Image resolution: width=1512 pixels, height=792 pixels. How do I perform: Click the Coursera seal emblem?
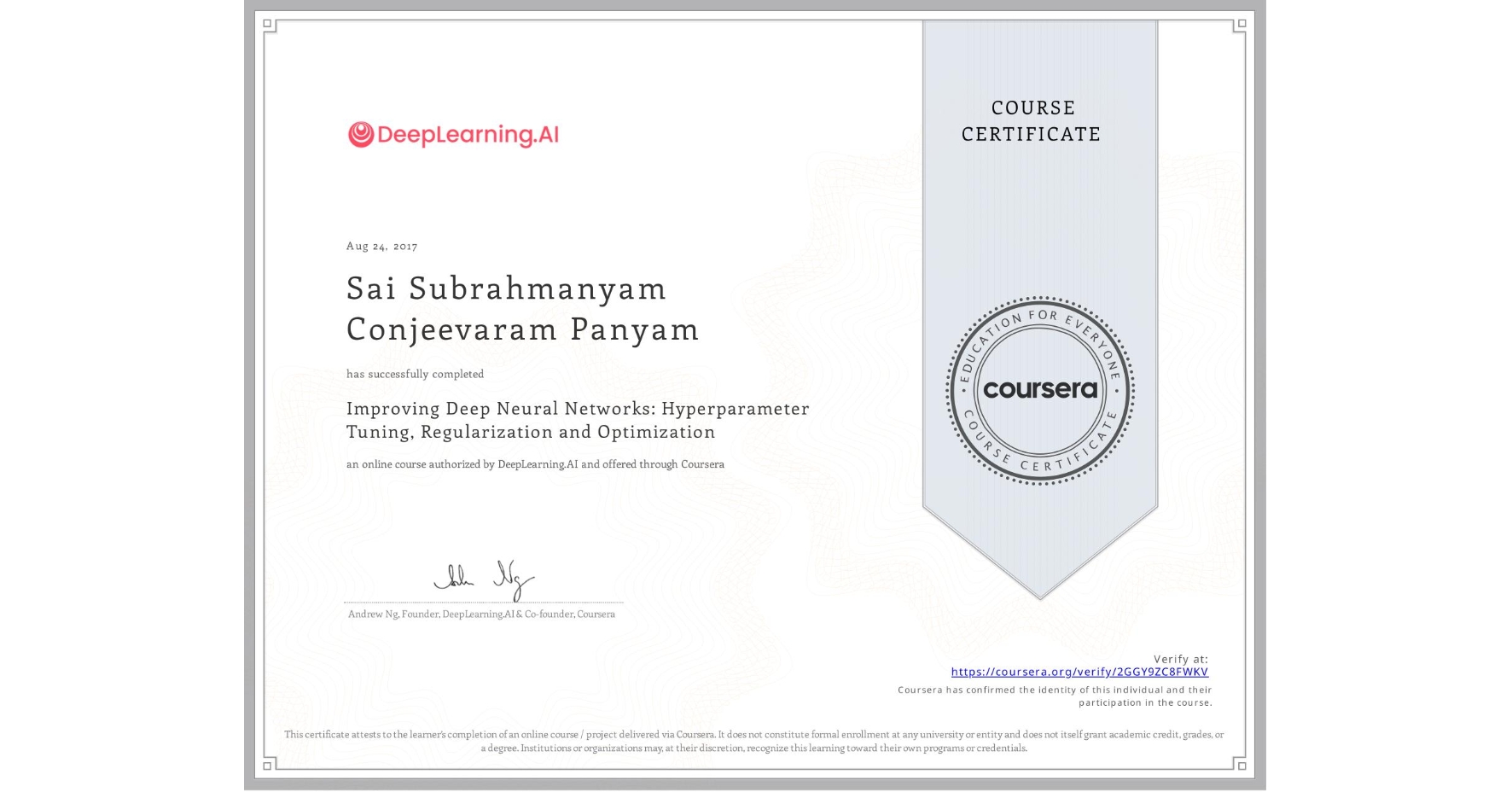pyautogui.click(x=1039, y=391)
